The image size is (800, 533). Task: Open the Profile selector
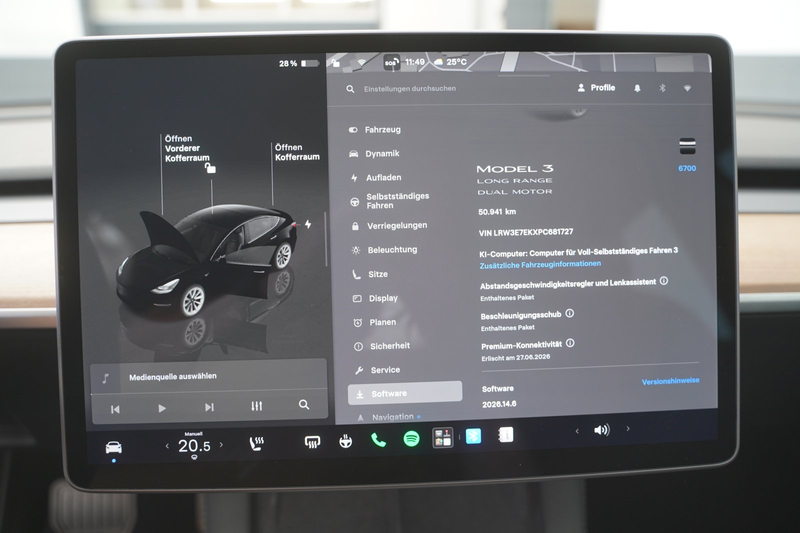coord(596,88)
